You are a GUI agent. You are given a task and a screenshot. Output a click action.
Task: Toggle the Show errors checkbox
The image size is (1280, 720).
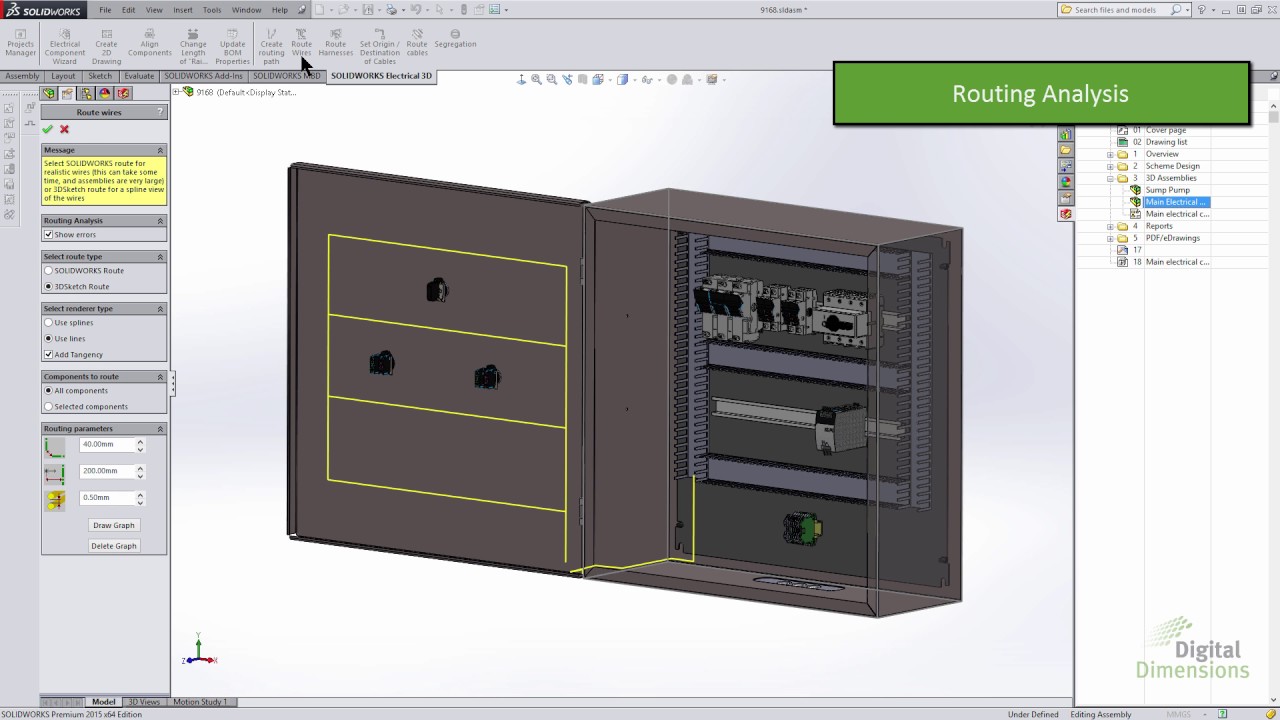click(x=48, y=234)
